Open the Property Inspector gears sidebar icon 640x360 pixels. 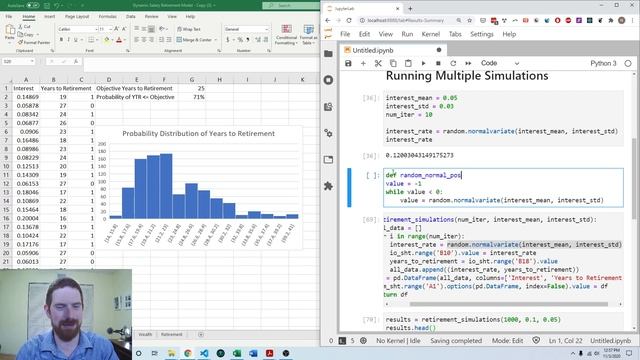328,133
